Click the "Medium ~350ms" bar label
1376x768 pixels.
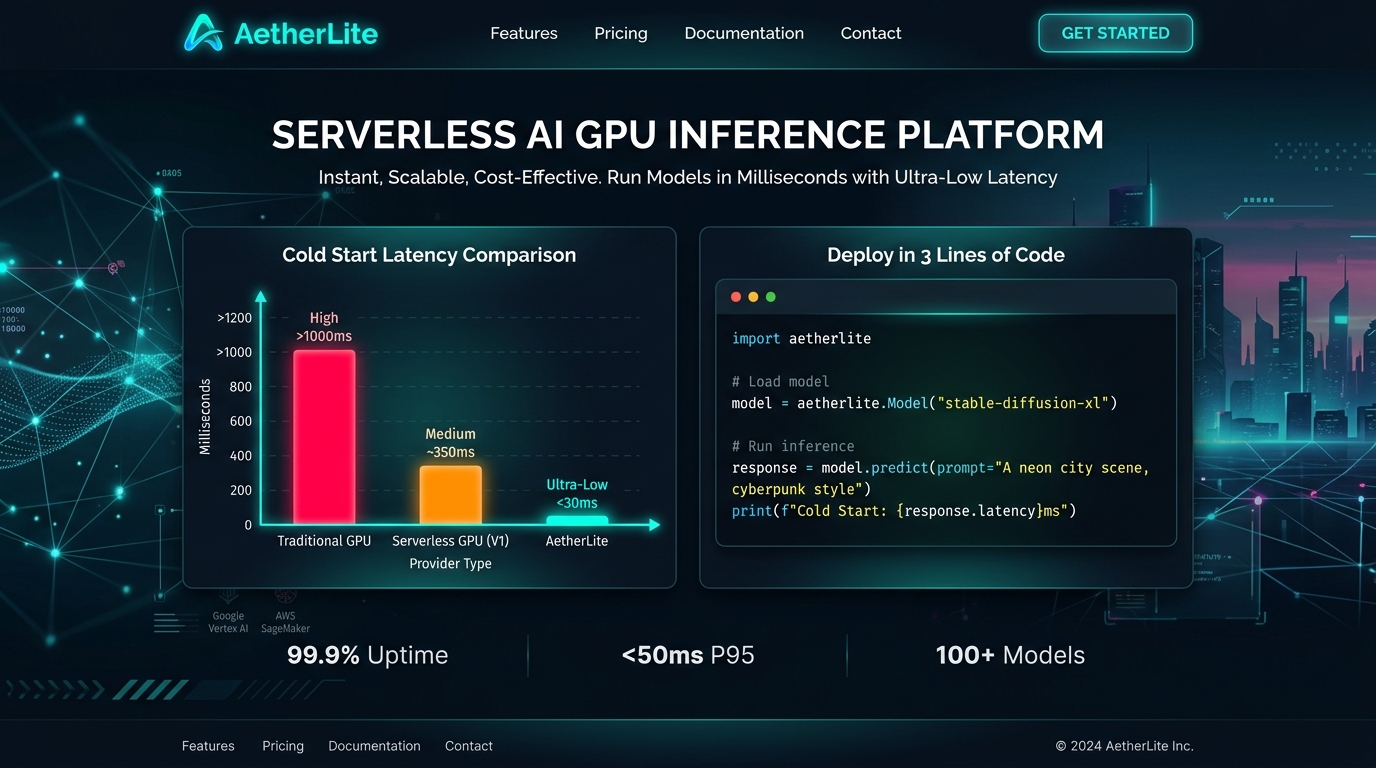450,443
